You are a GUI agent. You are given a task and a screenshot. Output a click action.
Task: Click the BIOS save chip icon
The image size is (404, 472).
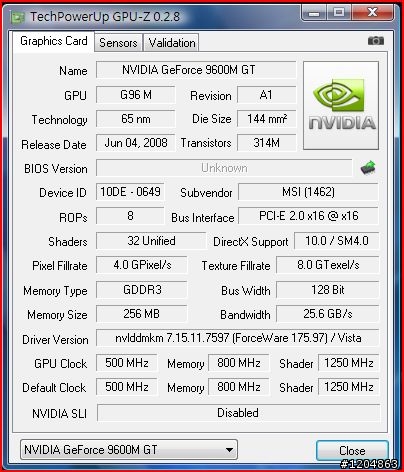368,168
